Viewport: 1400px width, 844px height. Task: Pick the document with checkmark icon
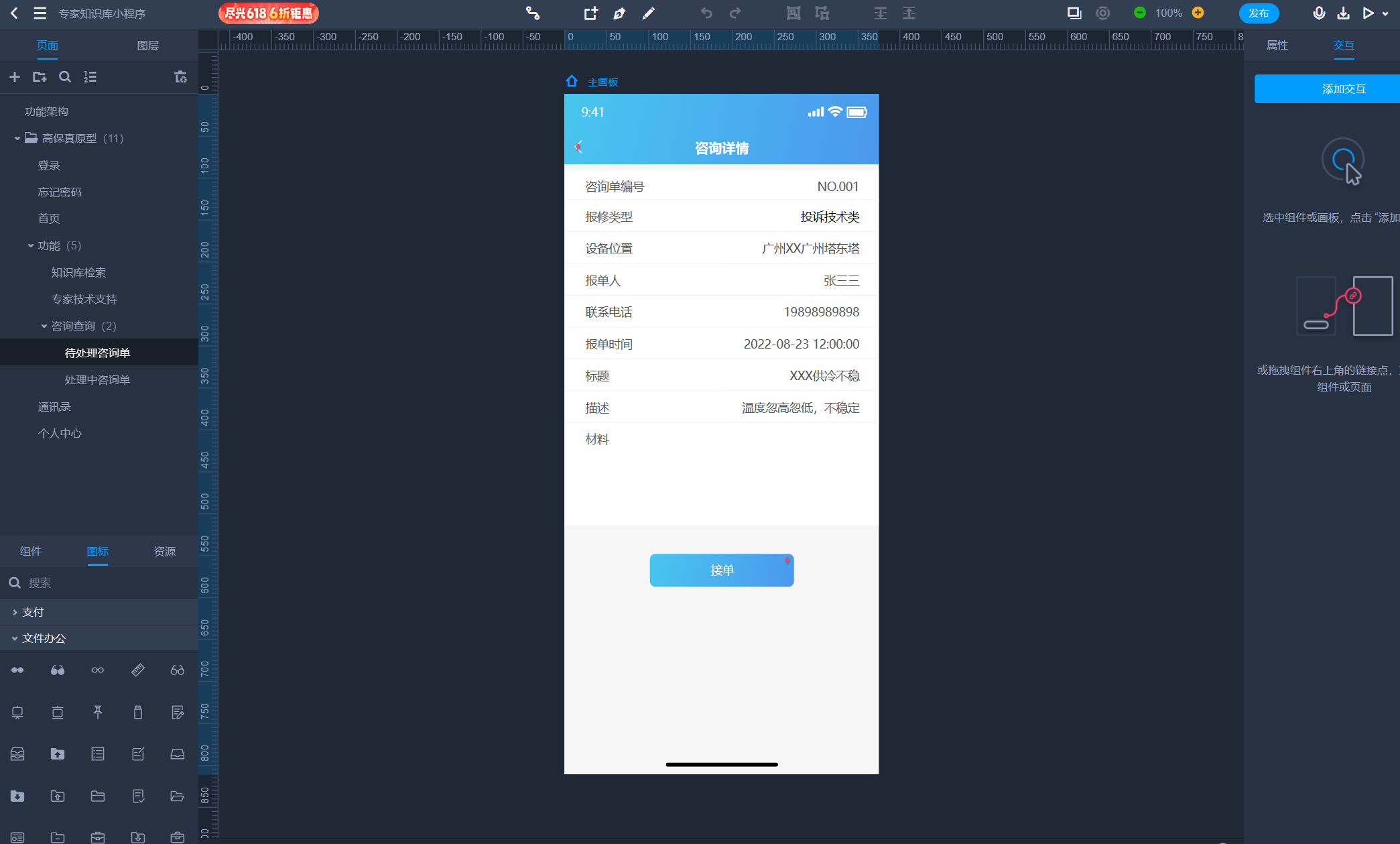138,796
